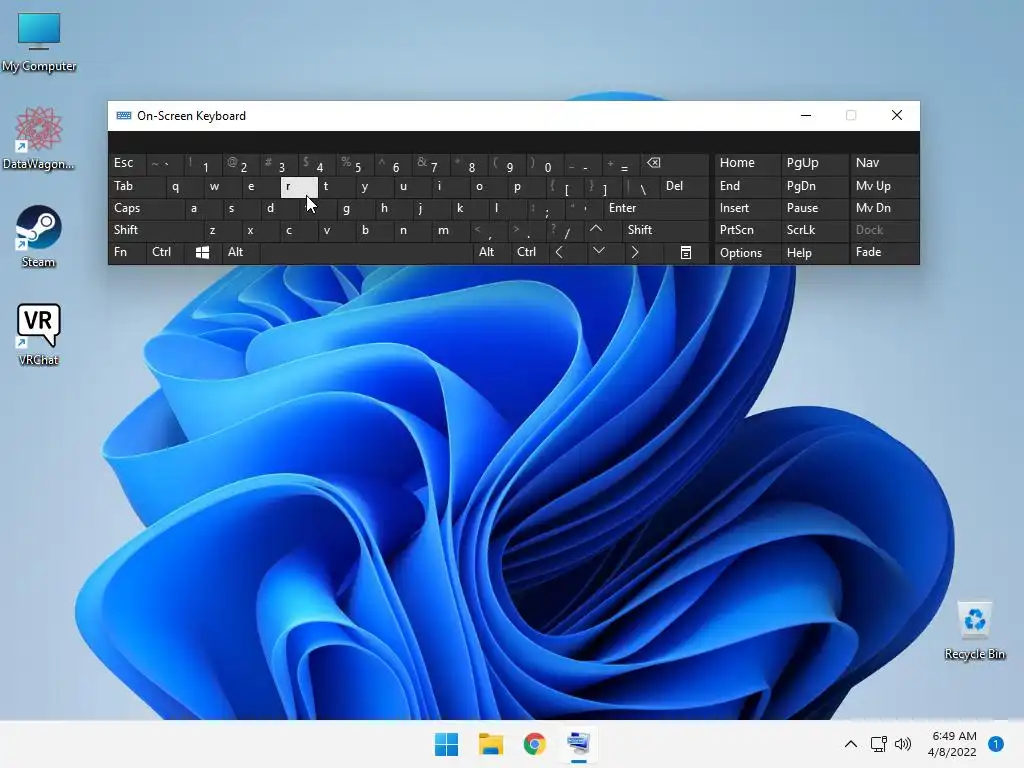The height and width of the screenshot is (768, 1024).
Task: Select the Steam desktop shortcut
Action: click(39, 236)
